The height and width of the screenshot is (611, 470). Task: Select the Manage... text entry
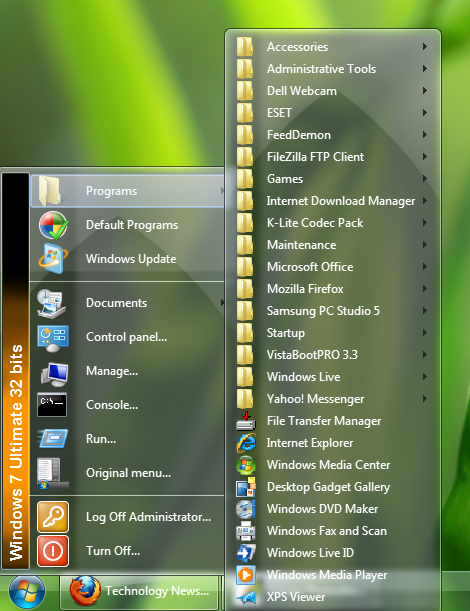pyautogui.click(x=112, y=371)
